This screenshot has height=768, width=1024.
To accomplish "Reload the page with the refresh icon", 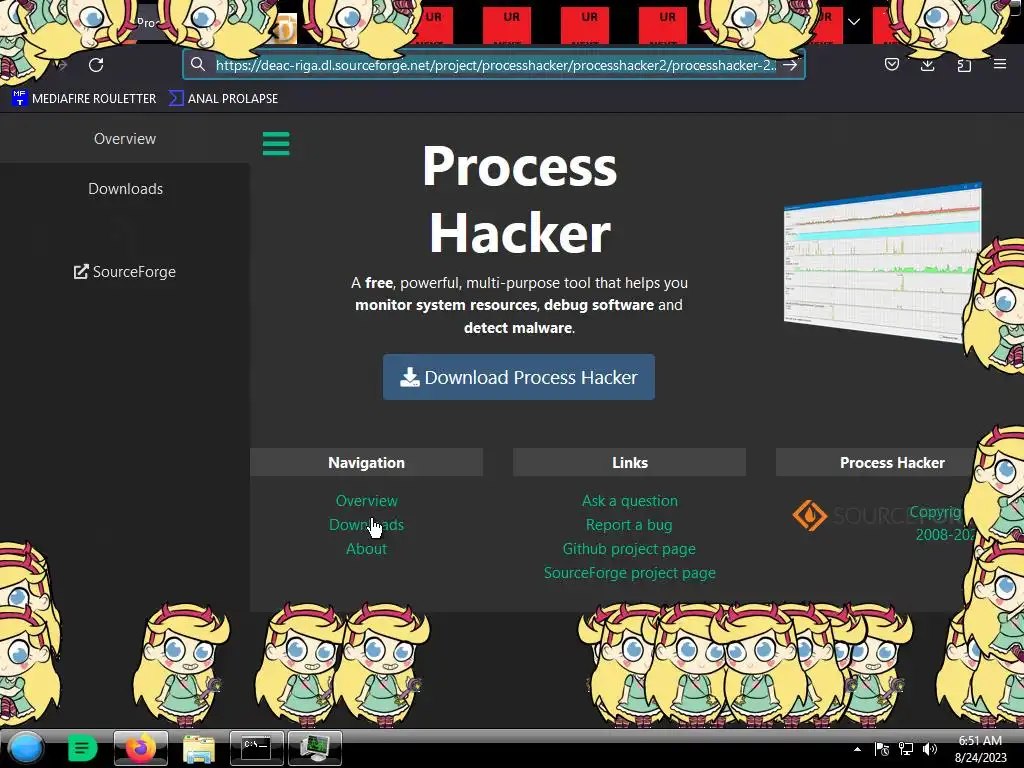I will [x=96, y=65].
